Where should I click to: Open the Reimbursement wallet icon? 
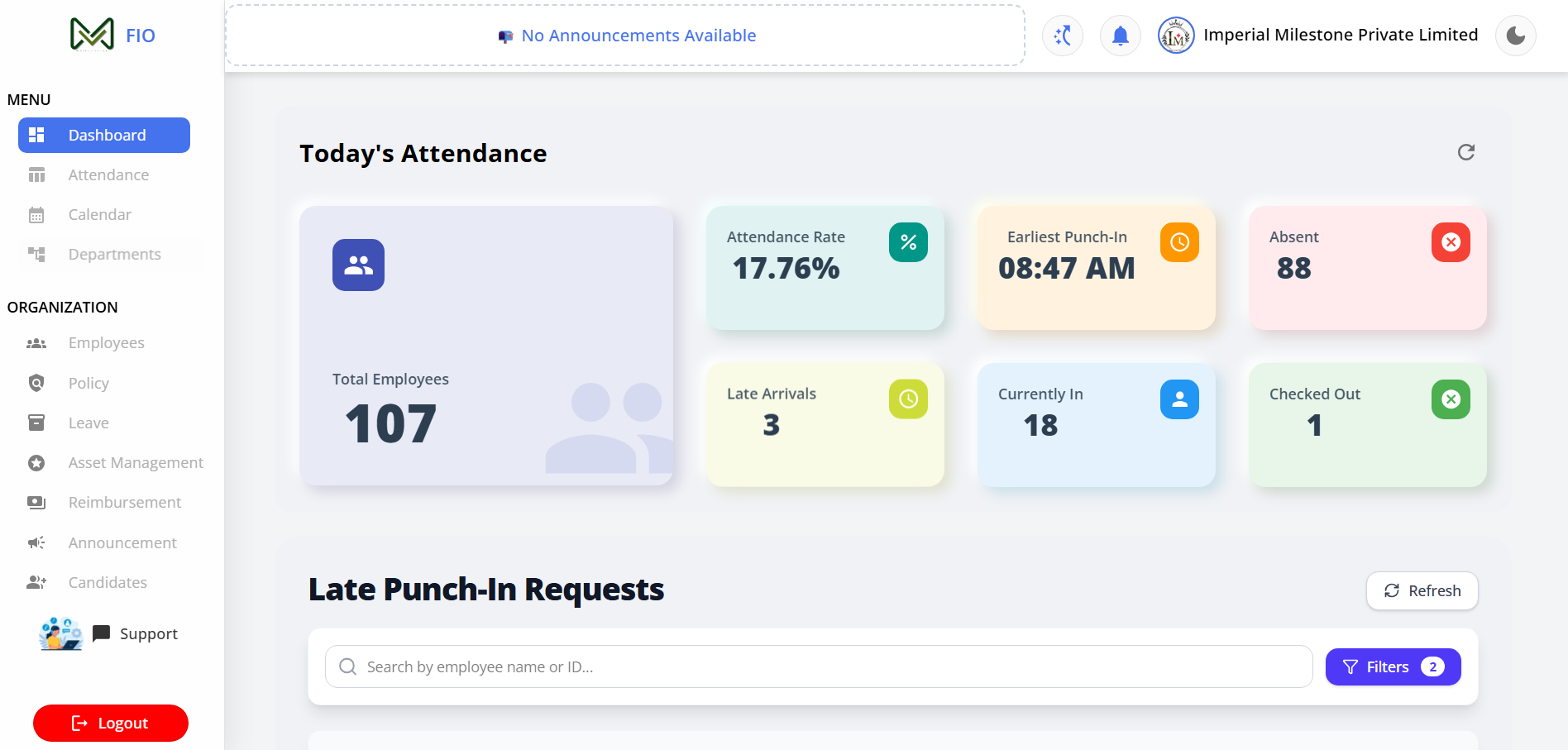(x=37, y=502)
